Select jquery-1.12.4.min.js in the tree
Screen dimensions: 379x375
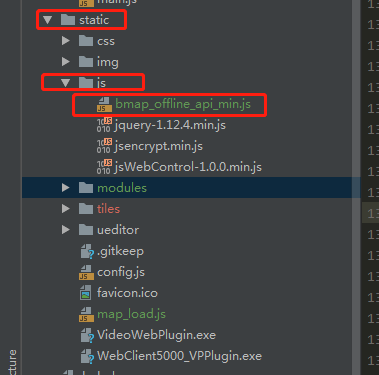[170, 126]
